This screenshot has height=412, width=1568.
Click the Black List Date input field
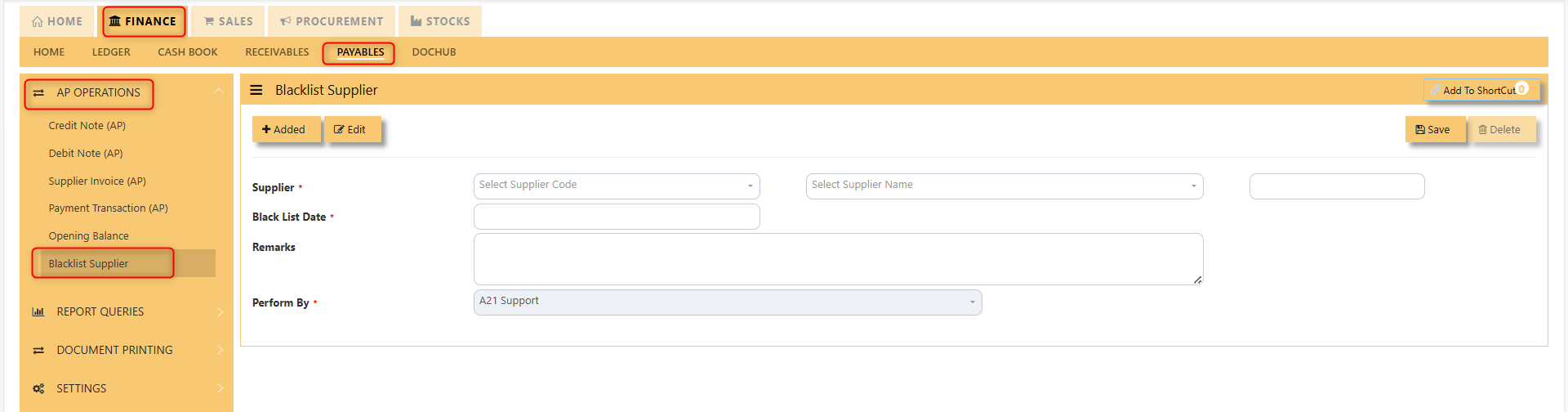[617, 217]
